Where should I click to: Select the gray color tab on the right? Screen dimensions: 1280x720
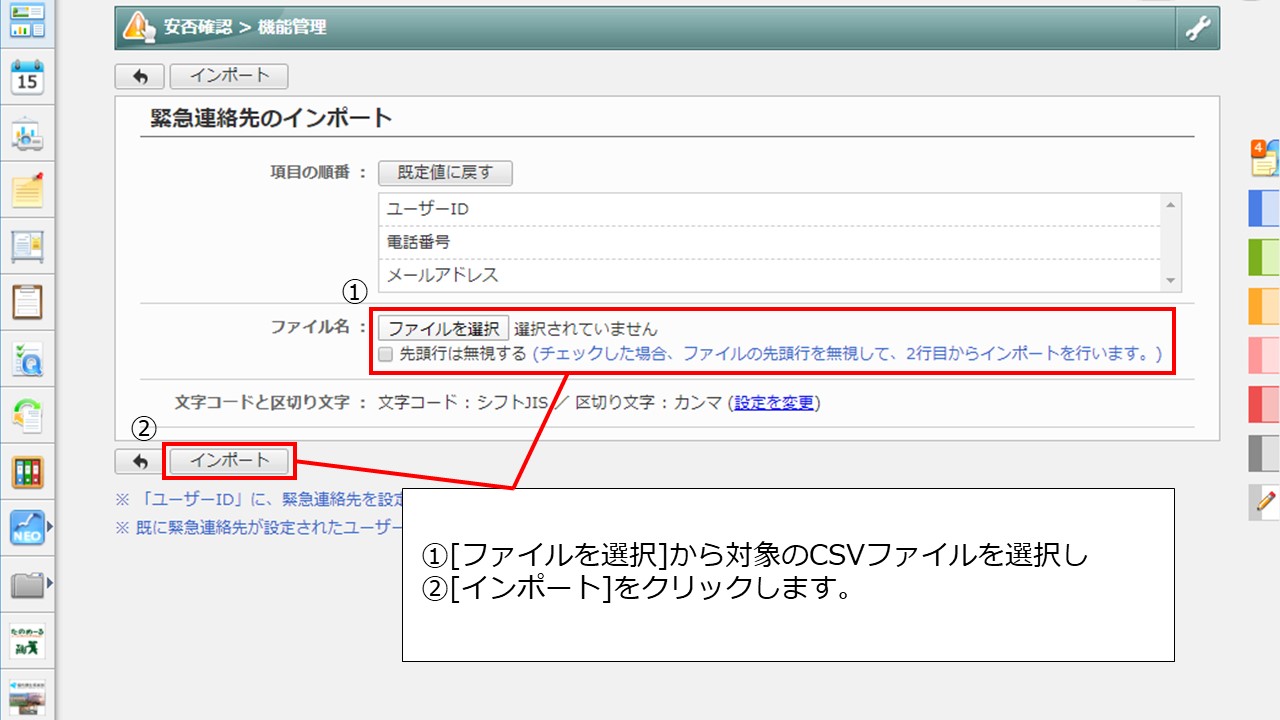1264,453
